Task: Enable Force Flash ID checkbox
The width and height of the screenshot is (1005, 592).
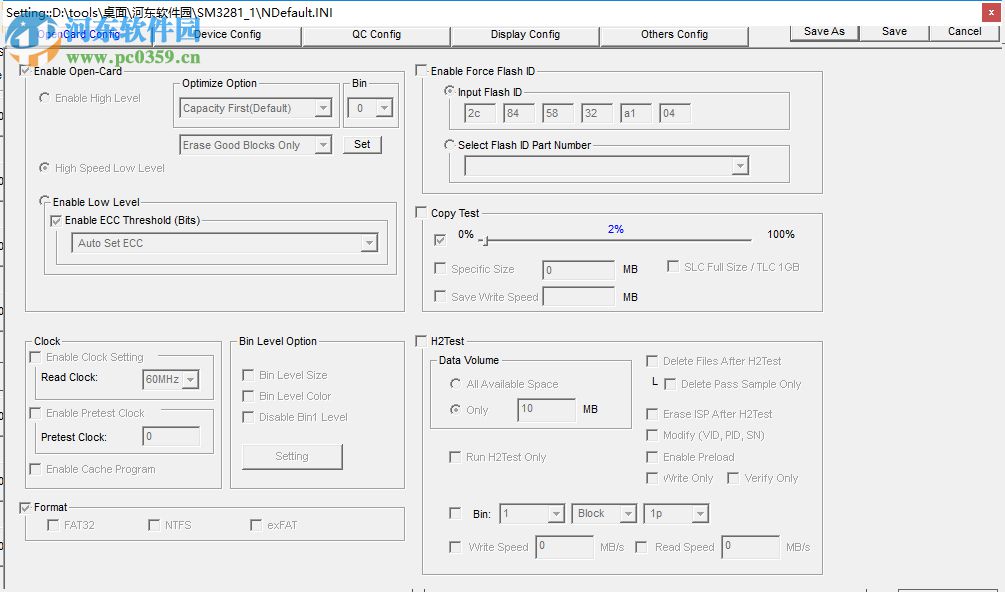Action: [x=422, y=71]
